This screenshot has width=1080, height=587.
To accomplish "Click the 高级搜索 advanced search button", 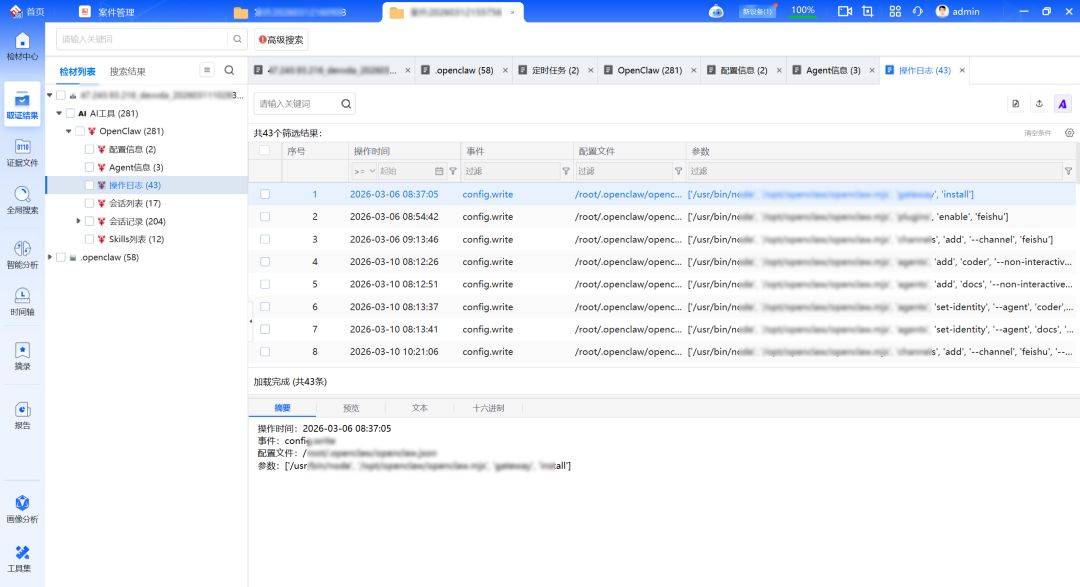I will (x=281, y=40).
